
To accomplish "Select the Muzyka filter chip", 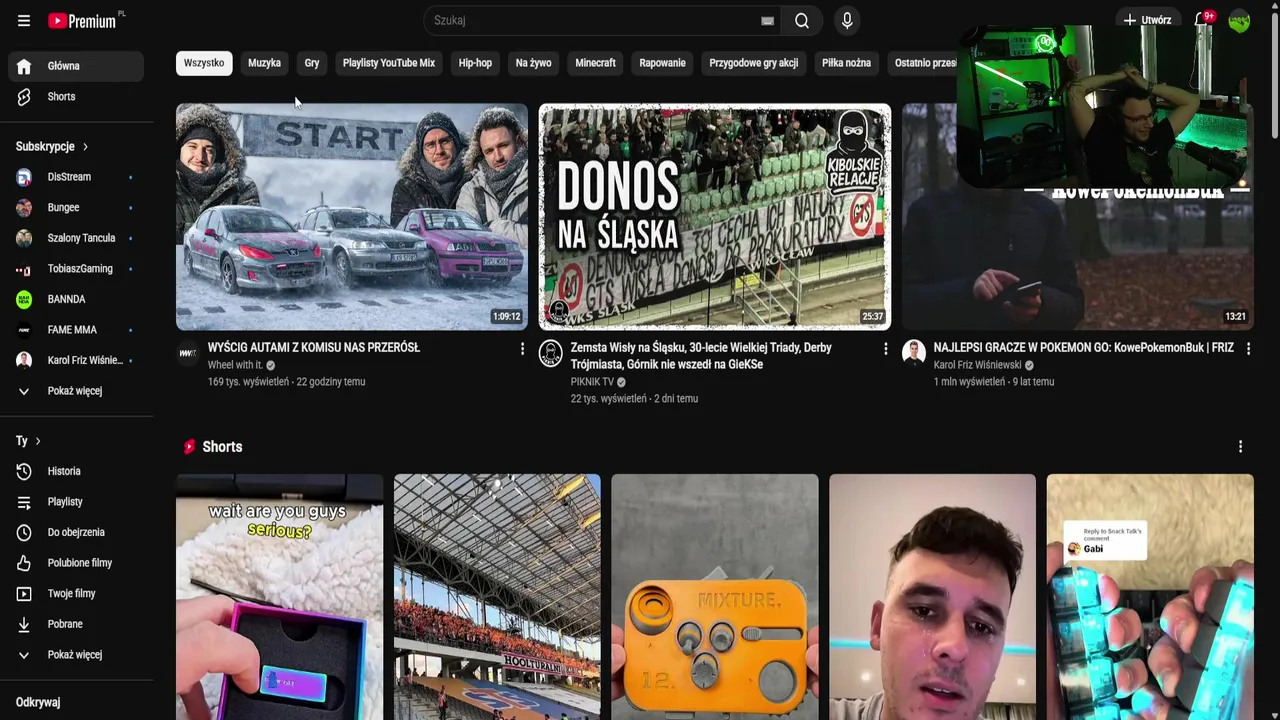I will 264,63.
